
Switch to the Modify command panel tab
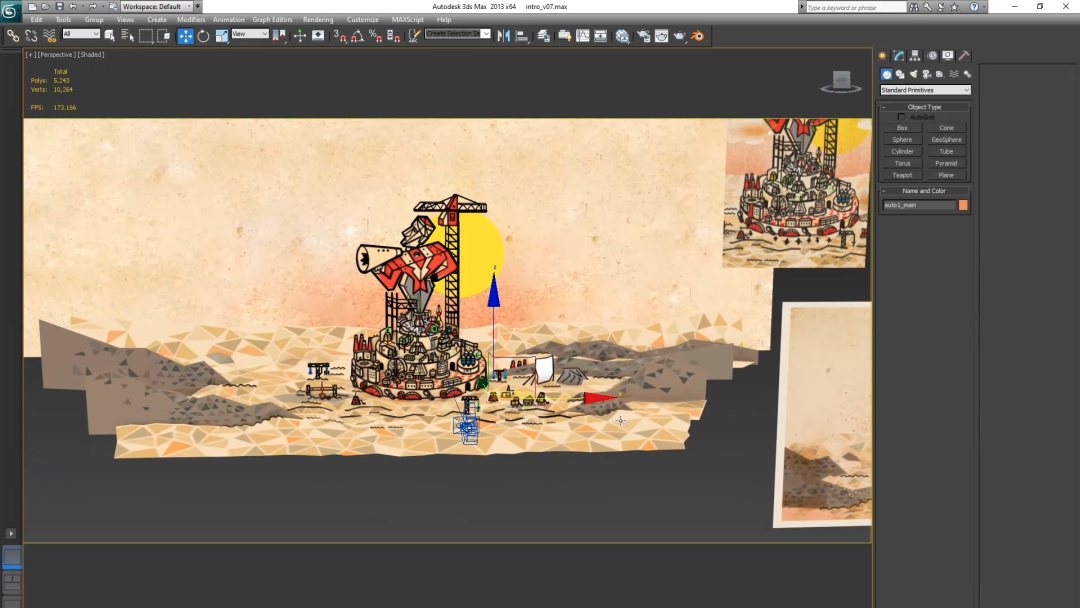[899, 56]
